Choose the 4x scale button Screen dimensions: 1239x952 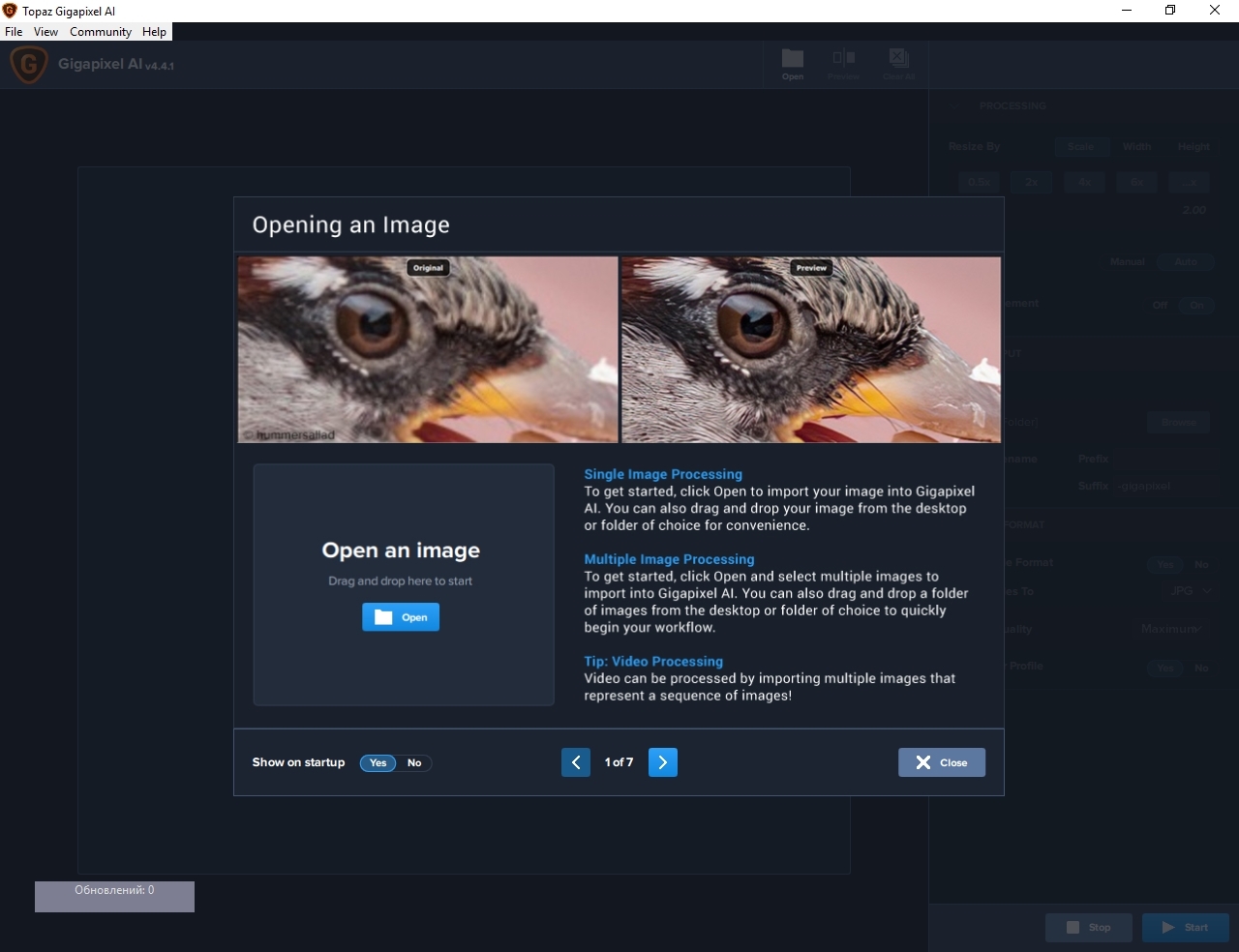coord(1084,182)
